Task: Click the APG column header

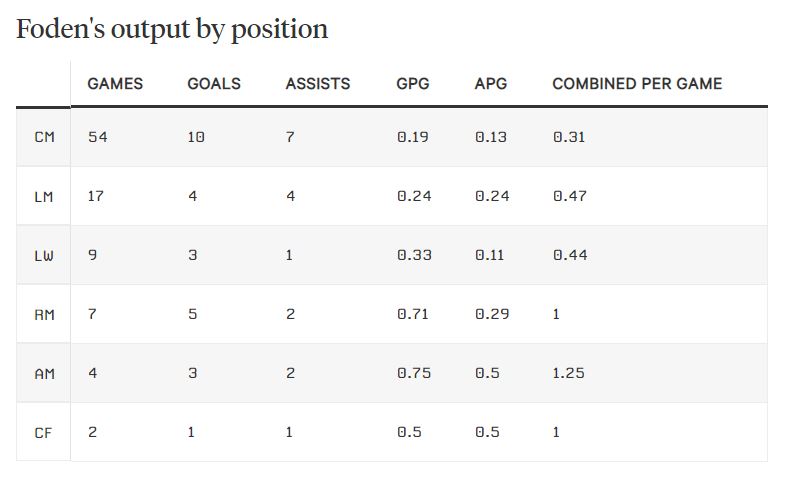Action: coord(491,84)
